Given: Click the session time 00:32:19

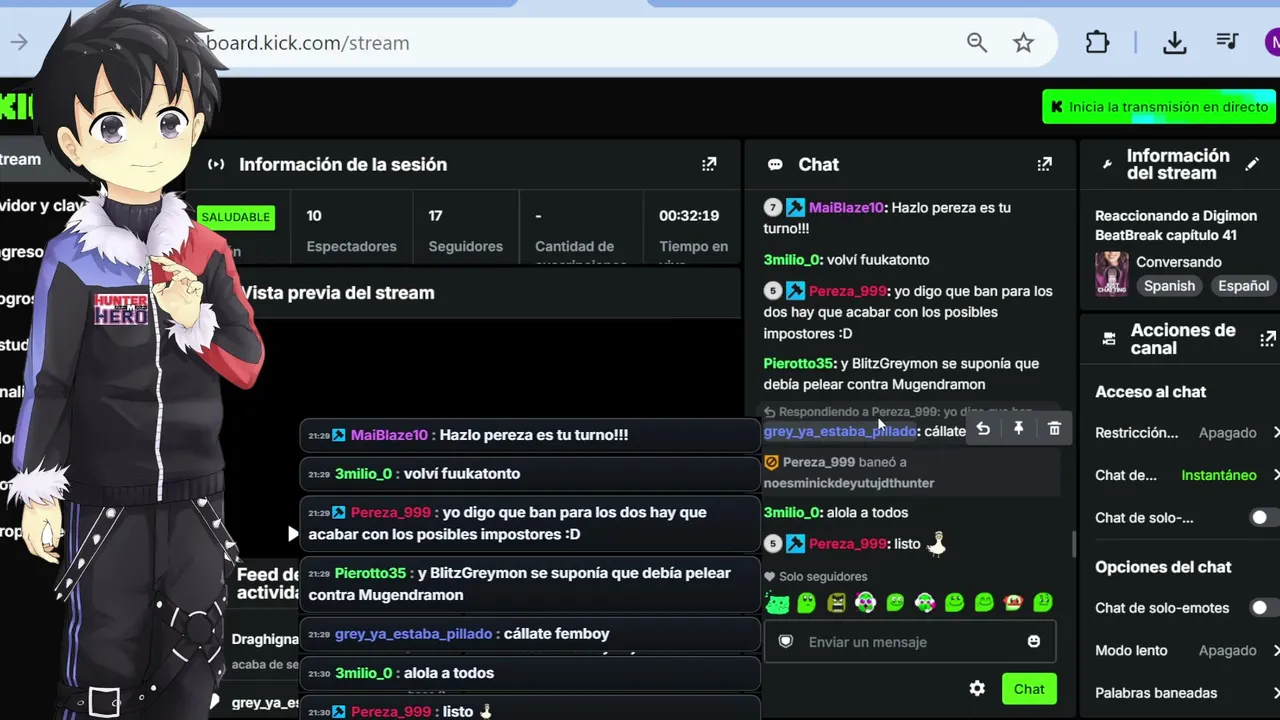Looking at the screenshot, I should click(x=689, y=216).
